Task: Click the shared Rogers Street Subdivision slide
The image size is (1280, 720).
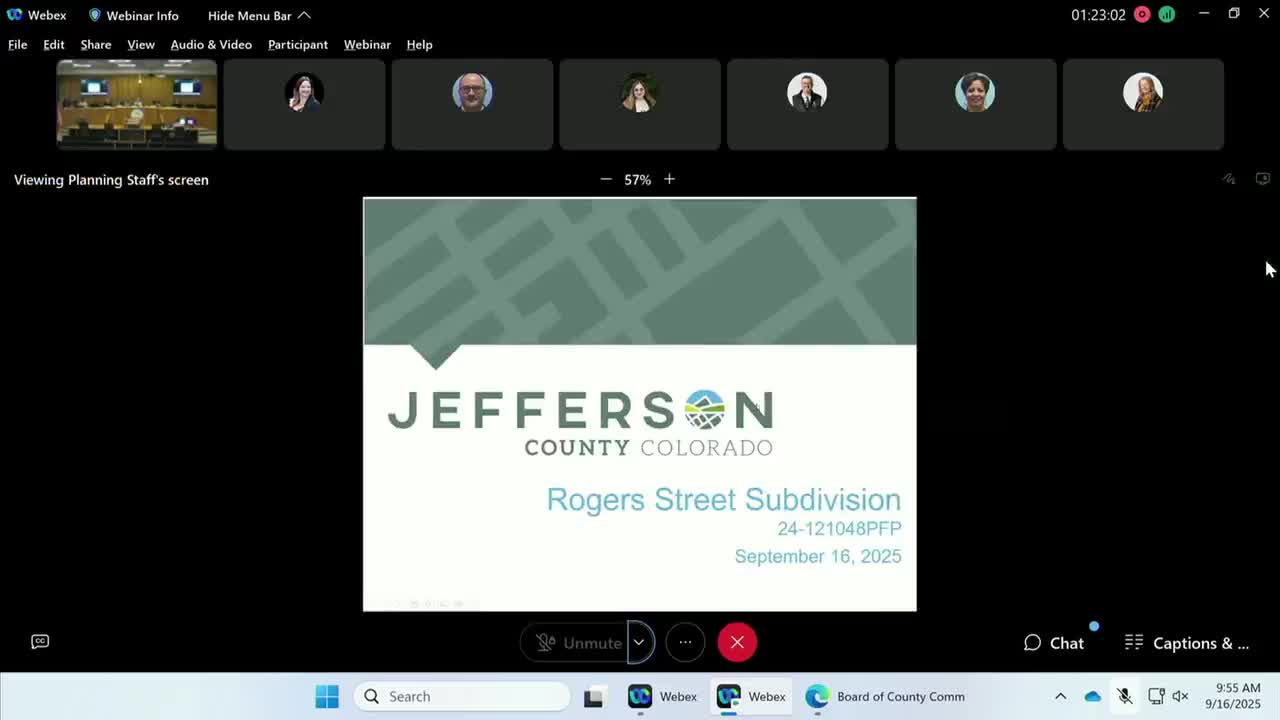Action: point(640,404)
